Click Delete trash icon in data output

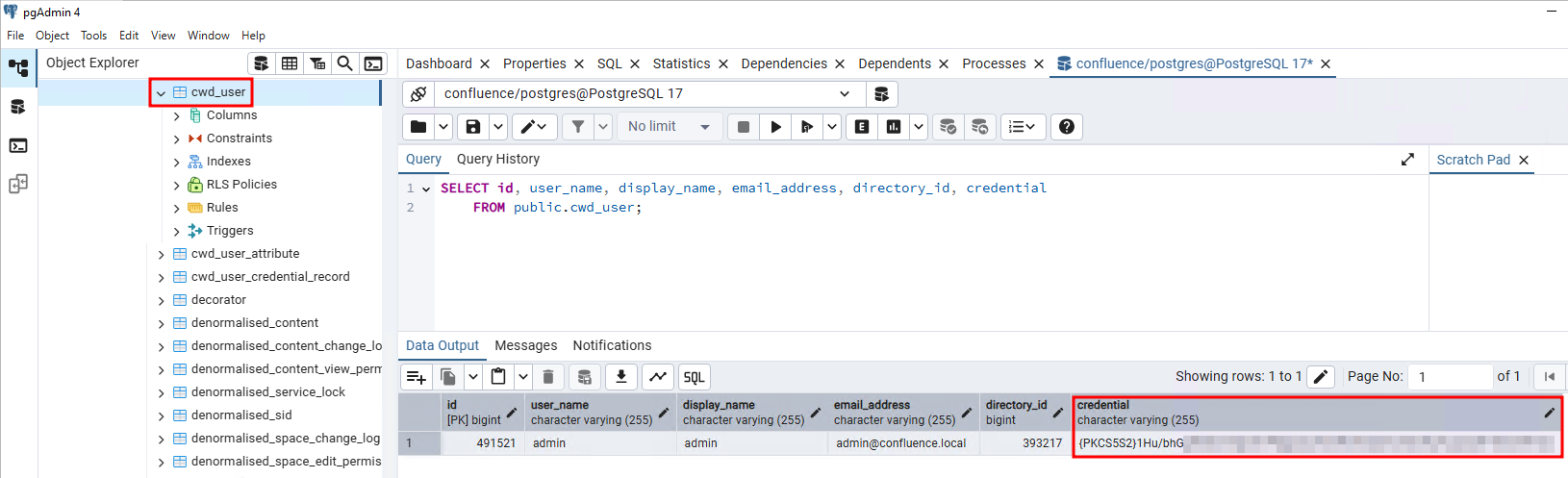point(548,377)
